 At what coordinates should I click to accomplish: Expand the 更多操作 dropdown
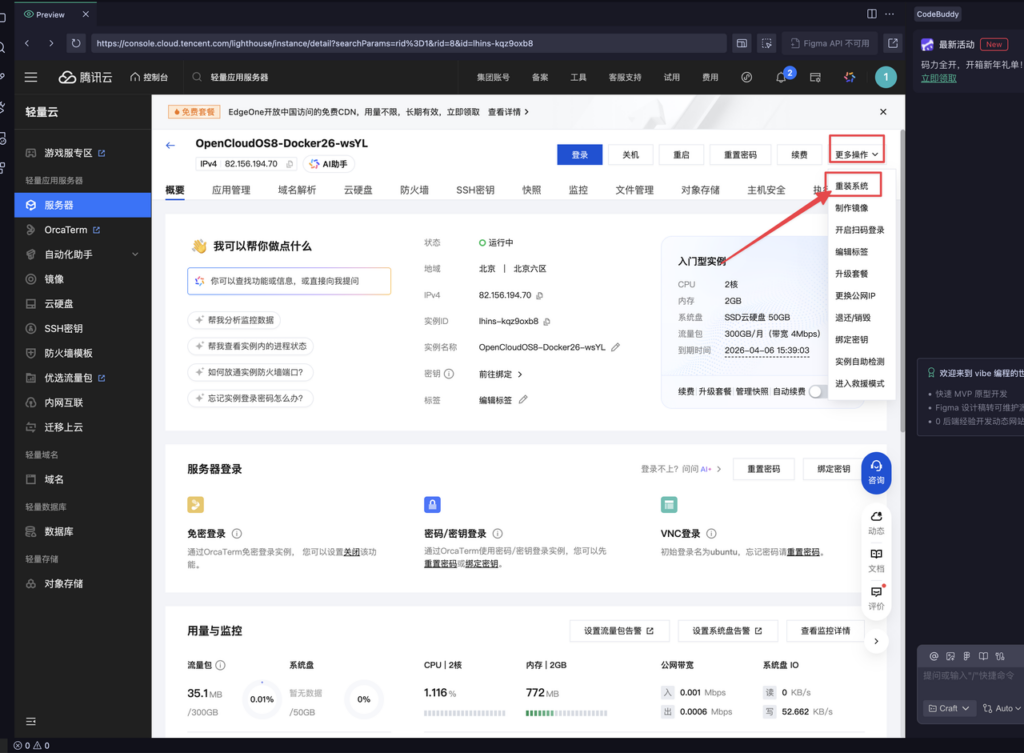coord(857,155)
